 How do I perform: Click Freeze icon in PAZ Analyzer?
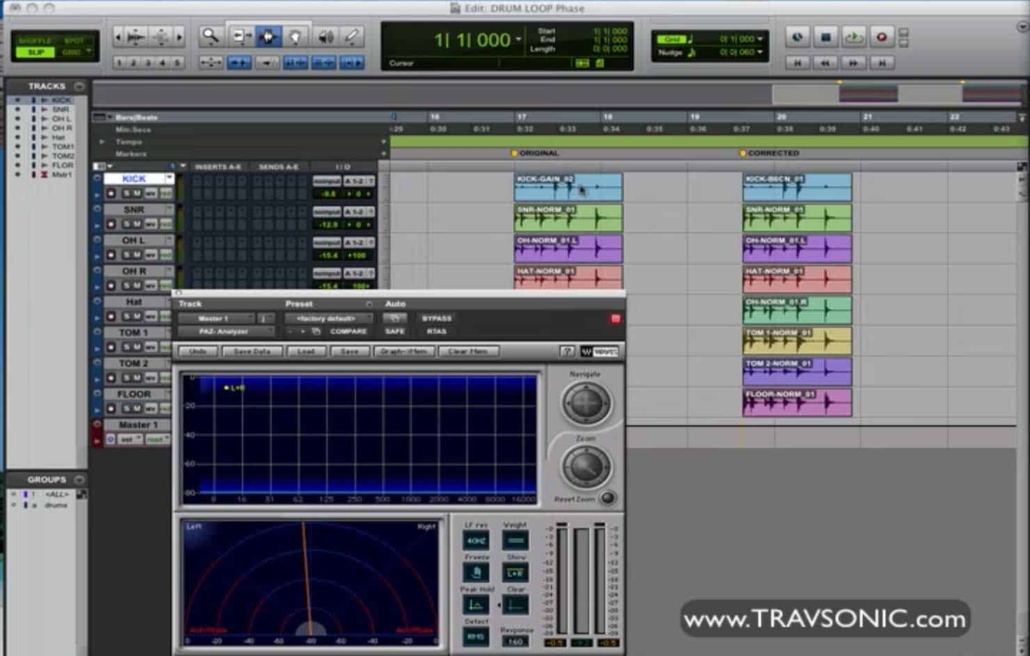(x=475, y=573)
